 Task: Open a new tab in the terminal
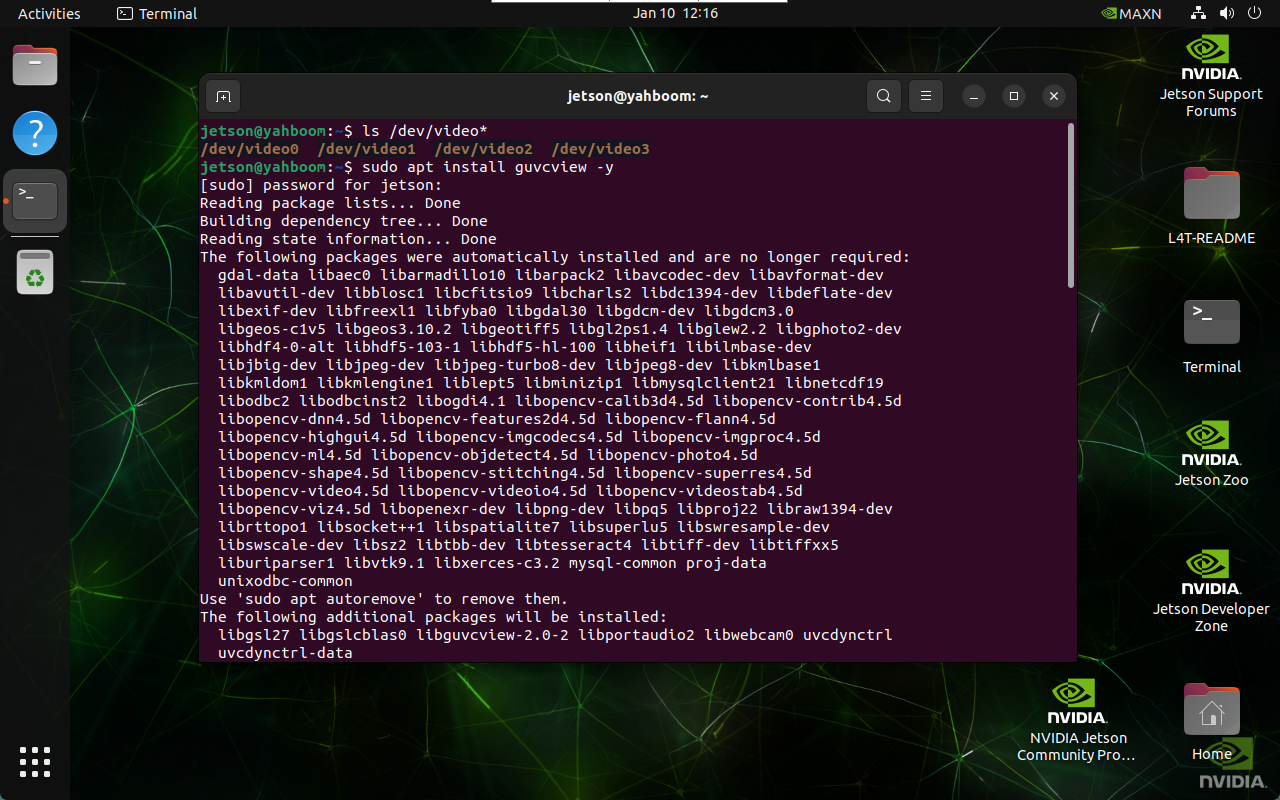click(223, 96)
